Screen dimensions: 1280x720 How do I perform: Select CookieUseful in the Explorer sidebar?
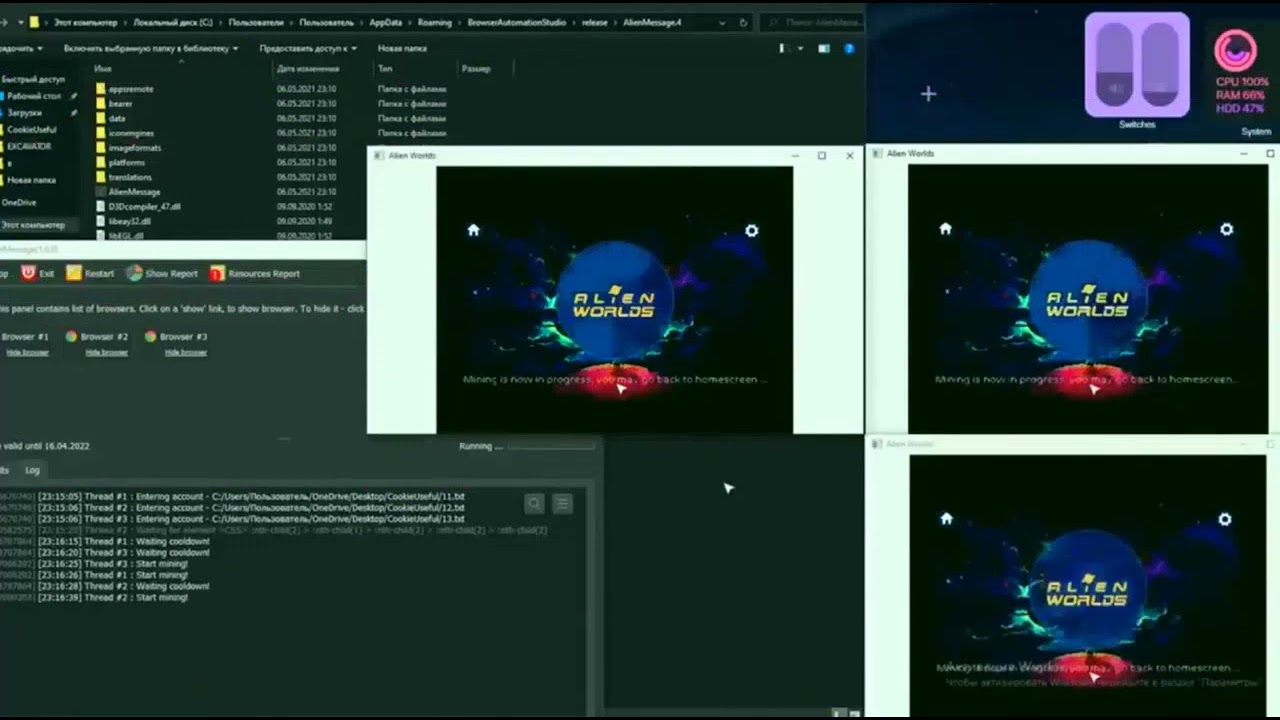pyautogui.click(x=32, y=130)
